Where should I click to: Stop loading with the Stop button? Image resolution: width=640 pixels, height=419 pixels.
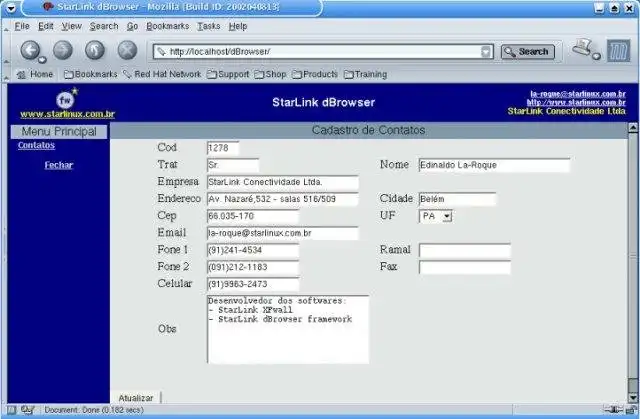pos(127,51)
